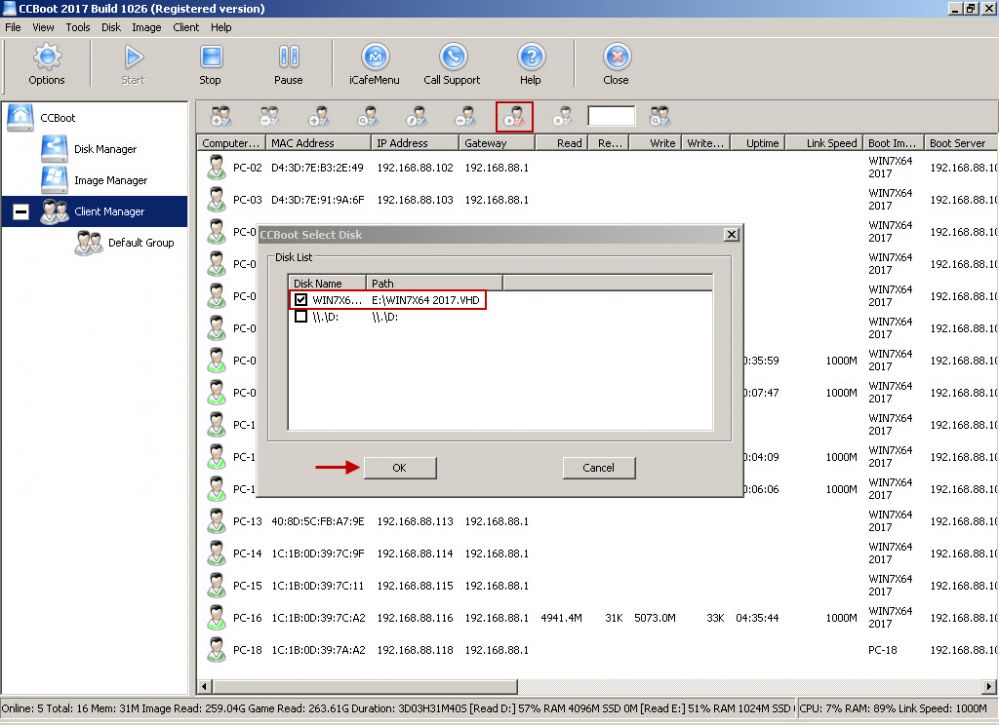Click the search clients group icon

tap(659, 117)
